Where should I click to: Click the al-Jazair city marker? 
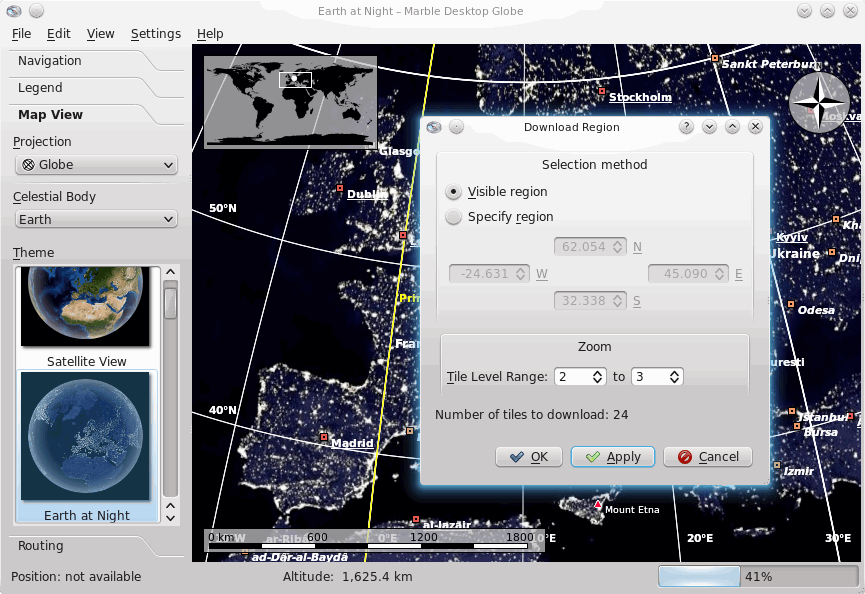[416, 519]
